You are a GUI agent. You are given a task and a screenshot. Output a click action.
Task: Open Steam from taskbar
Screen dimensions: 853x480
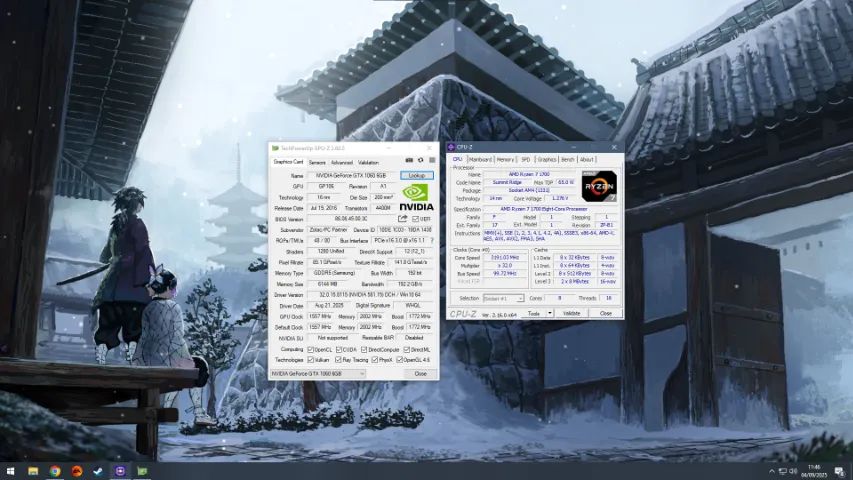pos(98,471)
